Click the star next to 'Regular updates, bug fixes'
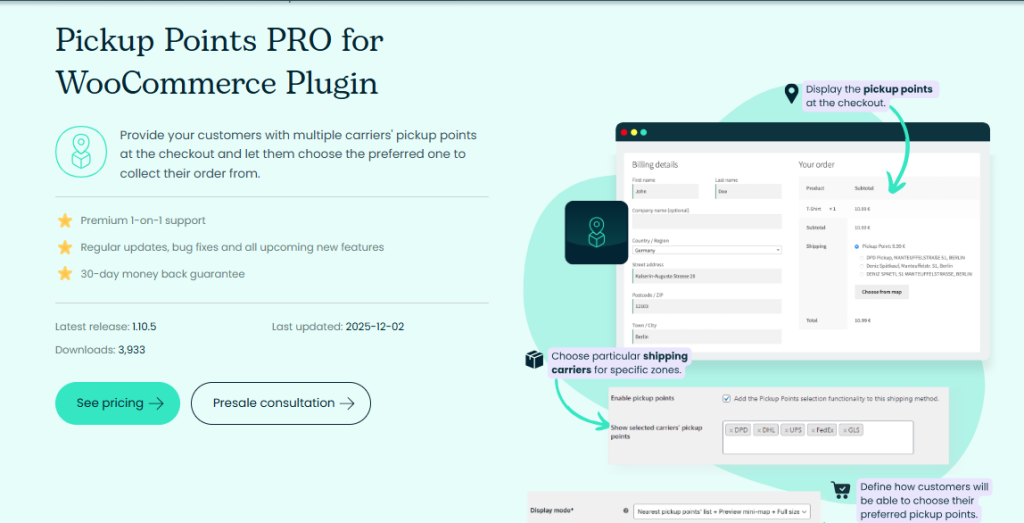 pos(65,247)
